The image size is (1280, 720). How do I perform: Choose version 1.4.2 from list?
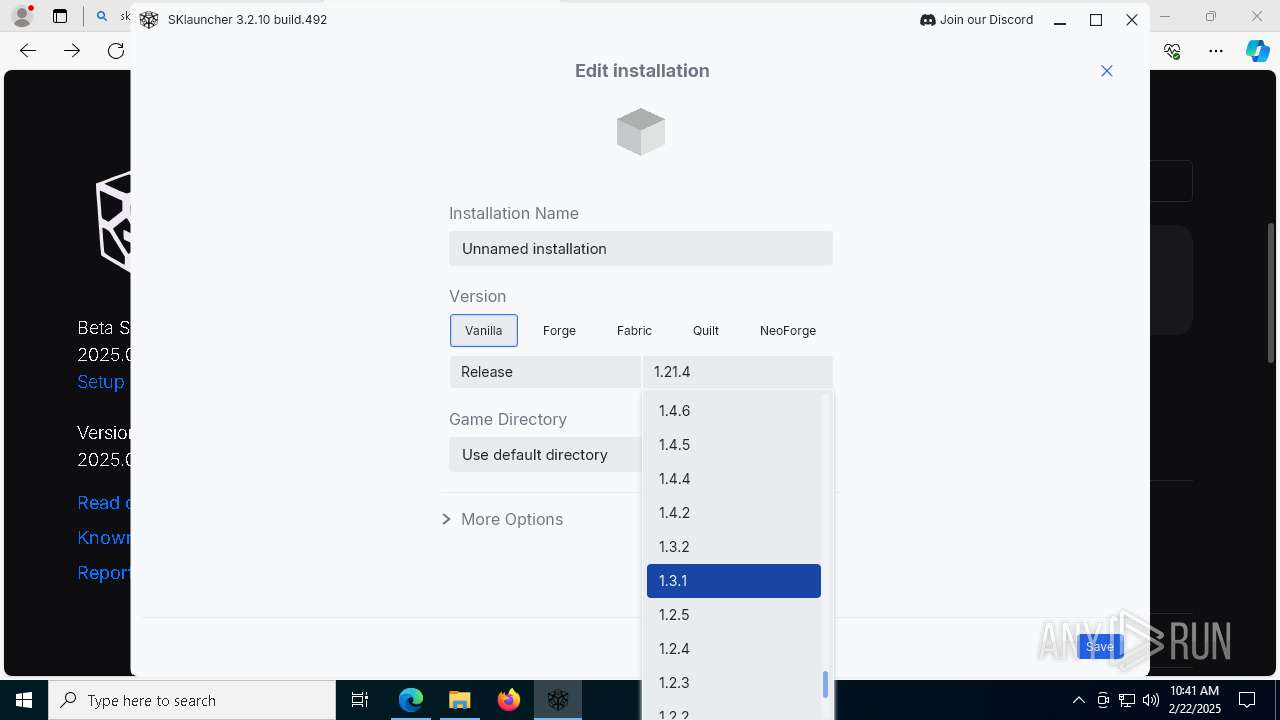(734, 513)
